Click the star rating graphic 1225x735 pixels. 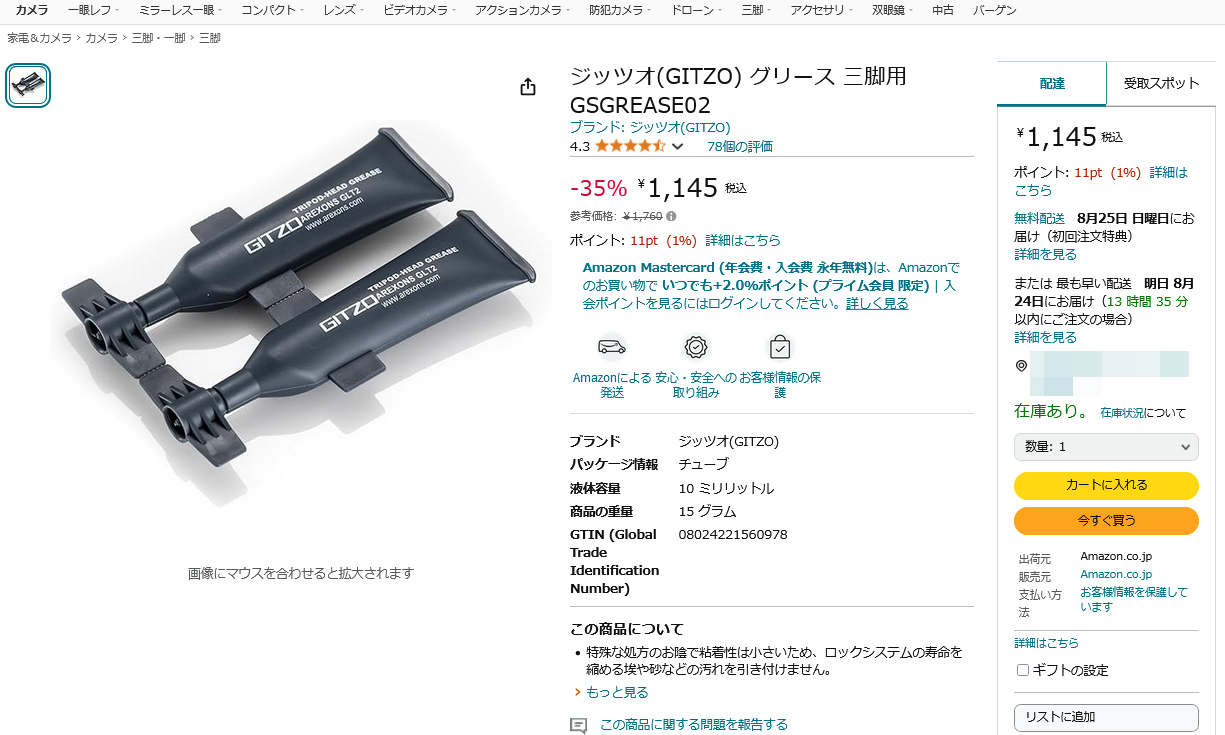(630, 146)
